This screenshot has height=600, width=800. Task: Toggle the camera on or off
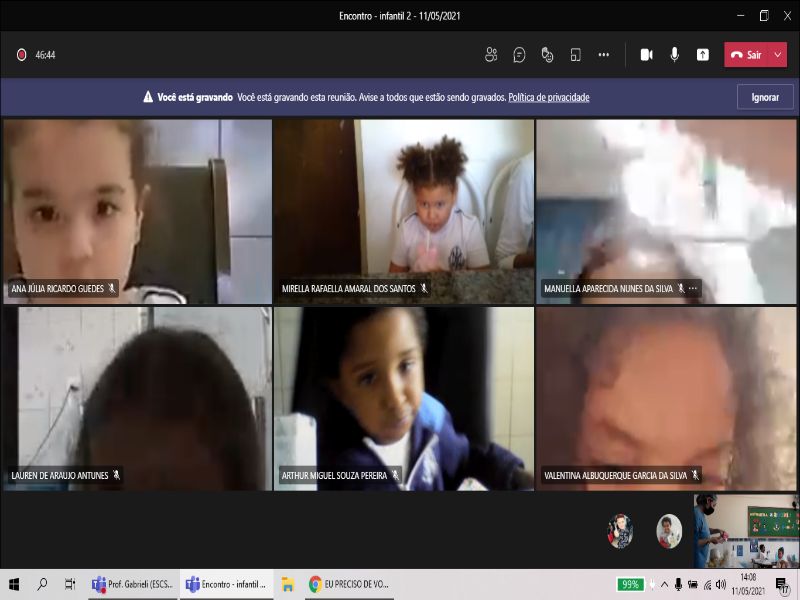pyautogui.click(x=647, y=55)
